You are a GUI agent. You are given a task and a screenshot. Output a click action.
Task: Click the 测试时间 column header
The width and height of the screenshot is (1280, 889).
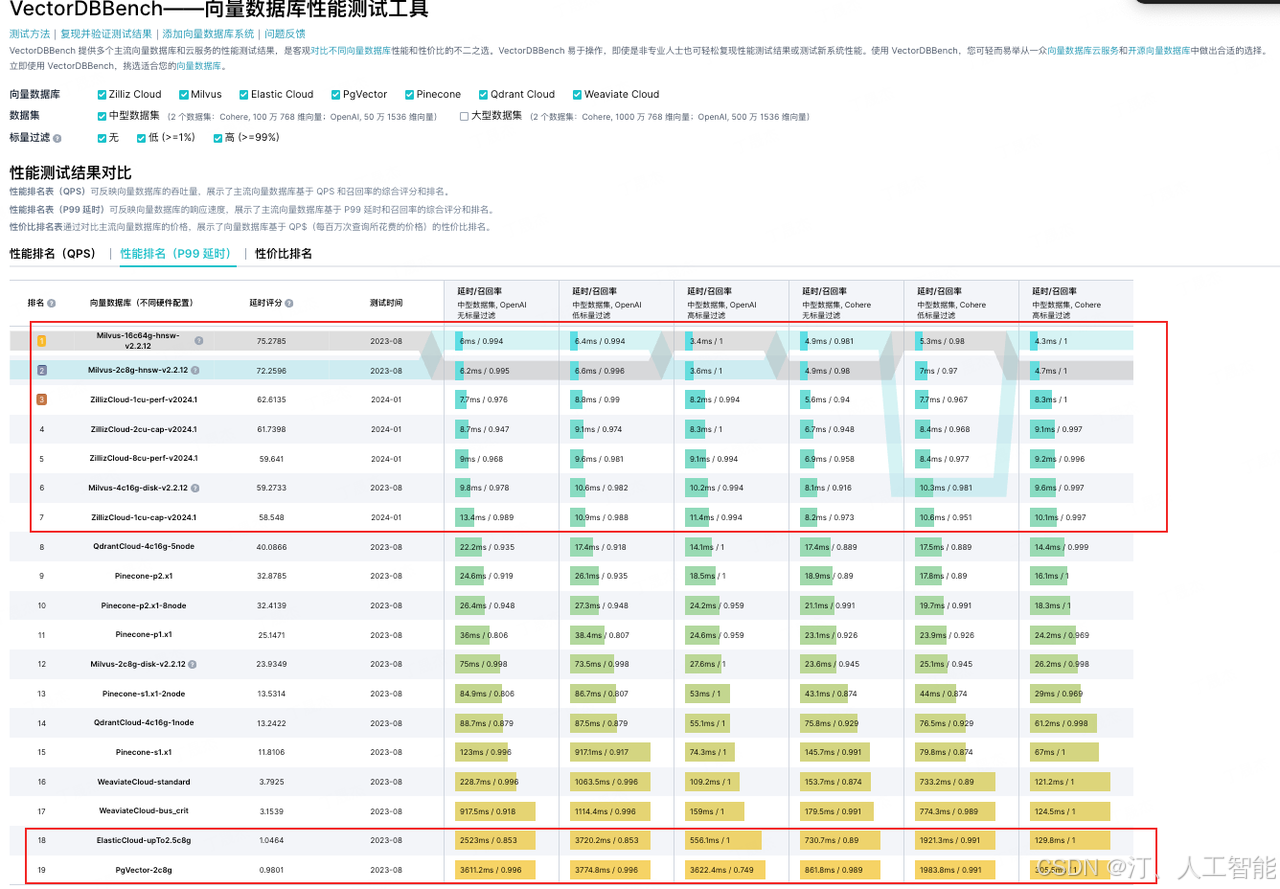point(386,303)
